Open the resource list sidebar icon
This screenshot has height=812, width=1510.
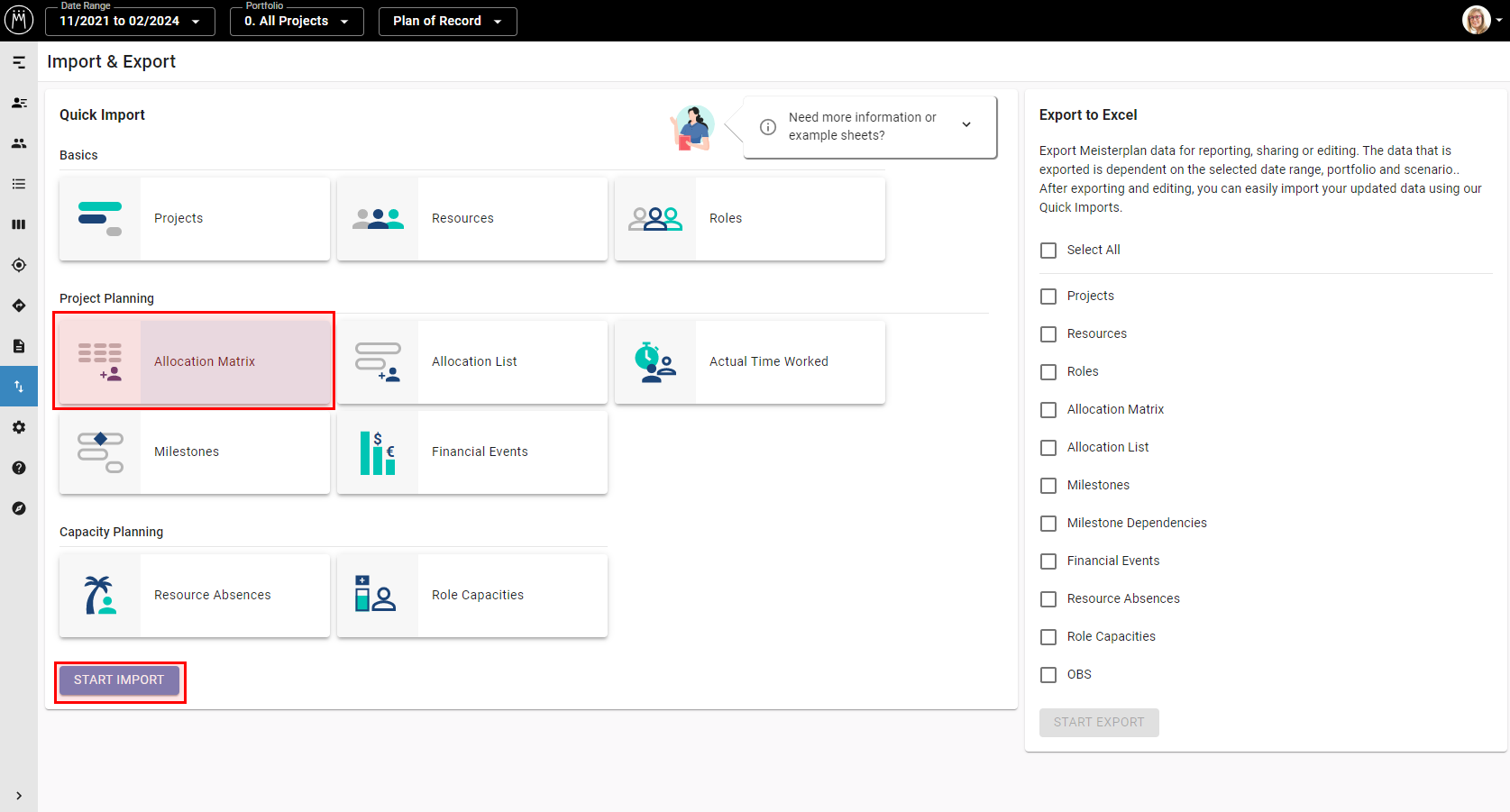tap(19, 103)
